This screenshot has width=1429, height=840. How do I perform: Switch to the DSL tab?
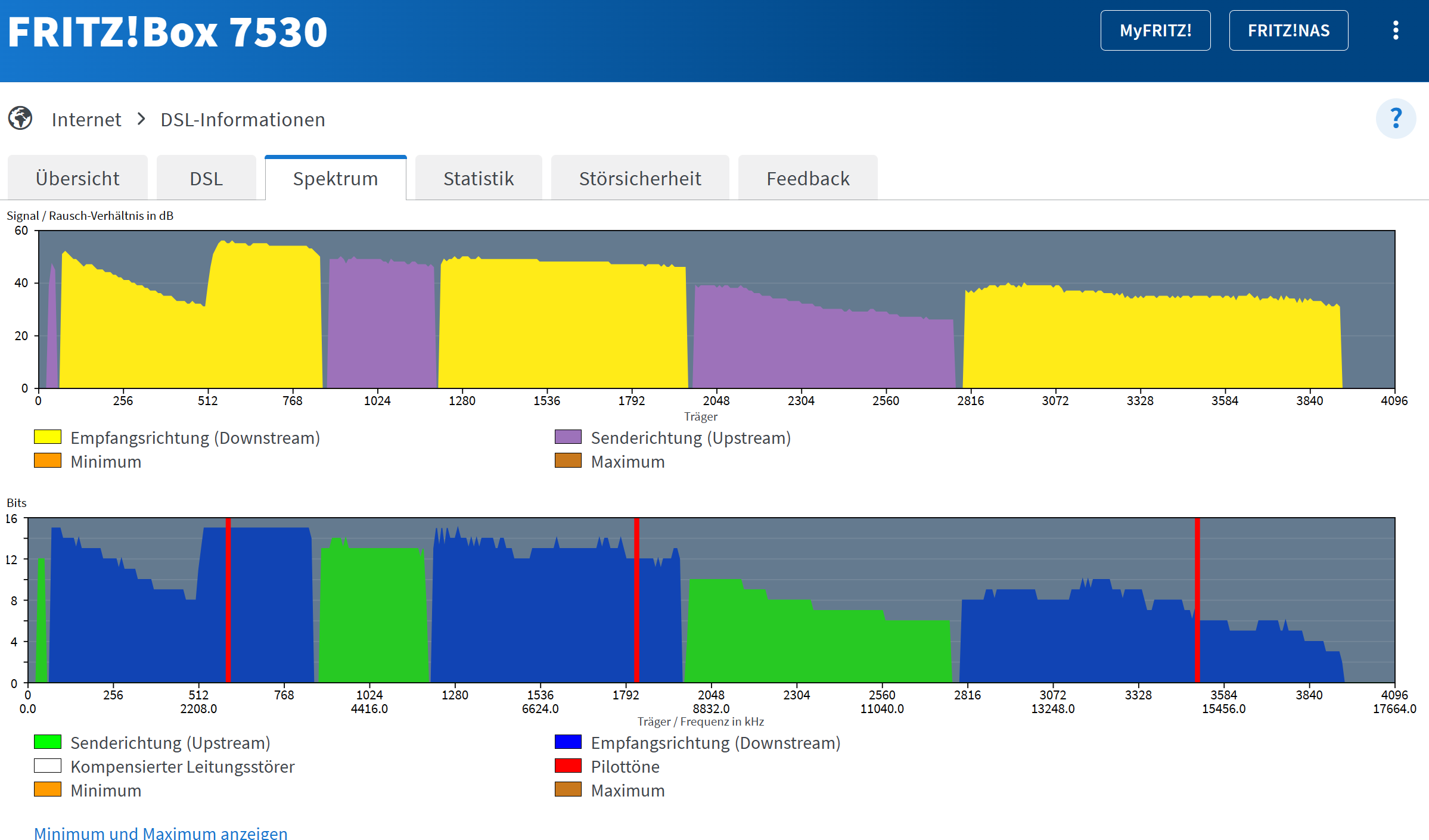[x=206, y=178]
